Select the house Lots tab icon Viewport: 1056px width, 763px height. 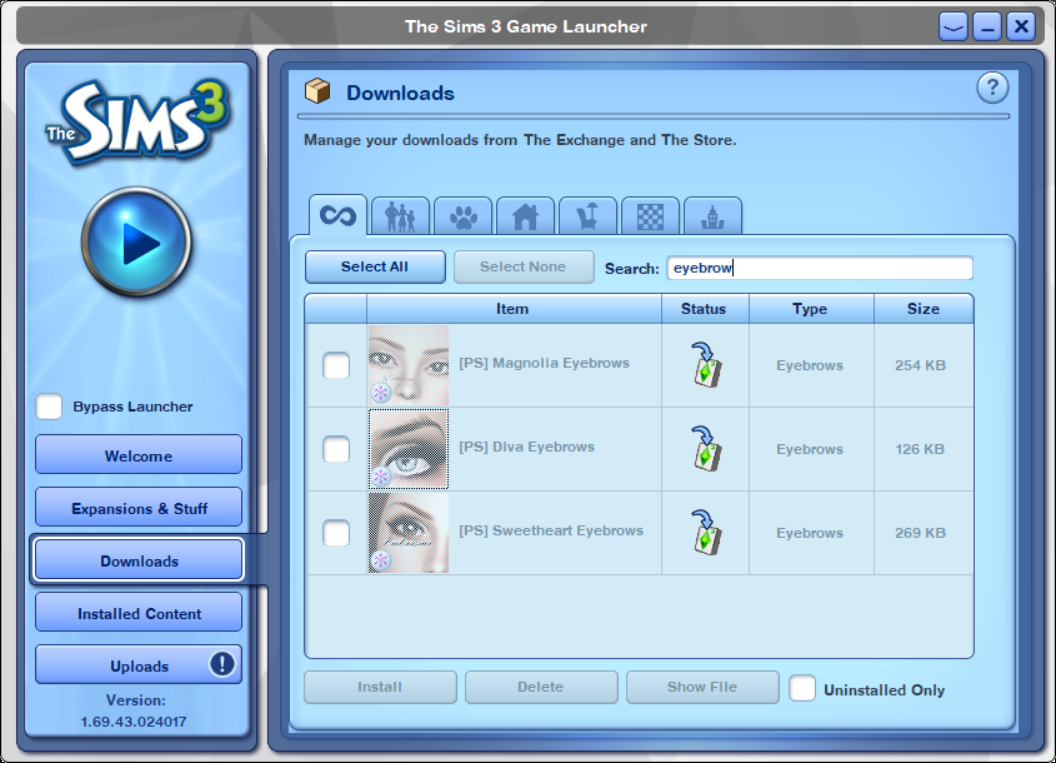[525, 214]
